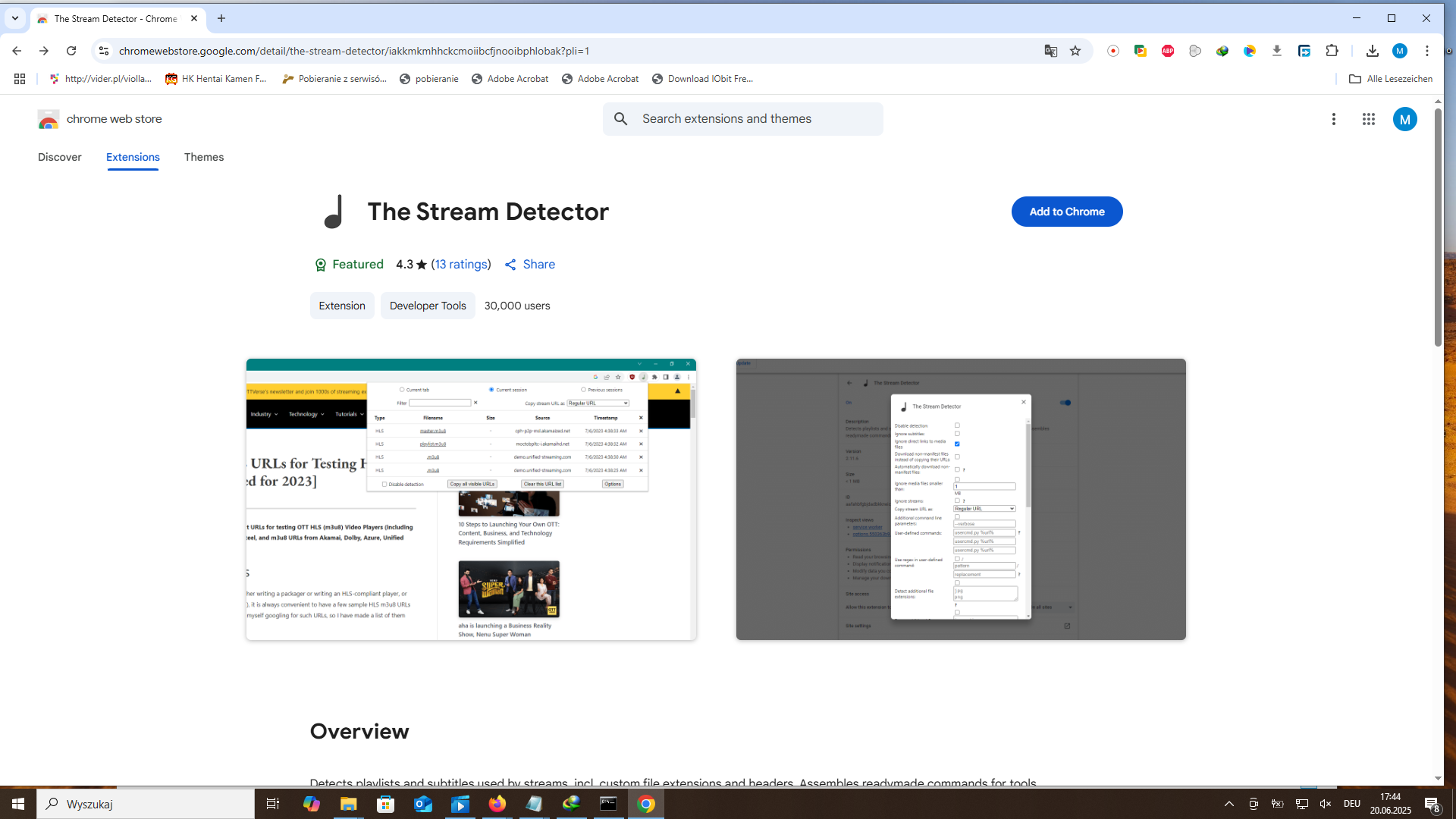
Task: Click the bookmark star icon in address bar
Action: (x=1075, y=51)
